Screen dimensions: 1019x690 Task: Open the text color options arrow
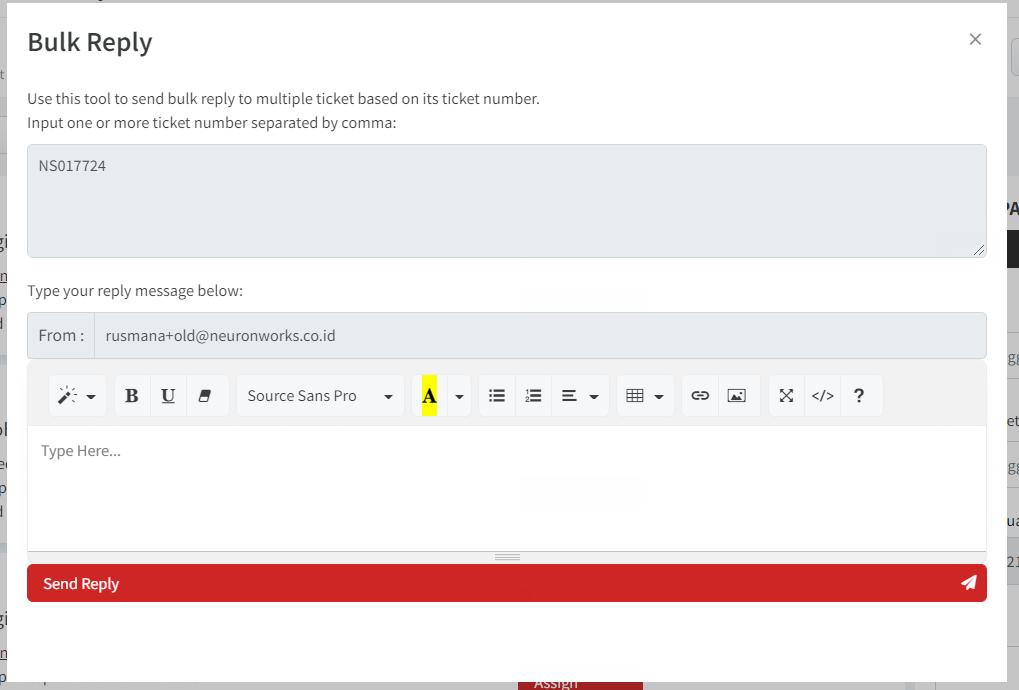[x=459, y=396]
